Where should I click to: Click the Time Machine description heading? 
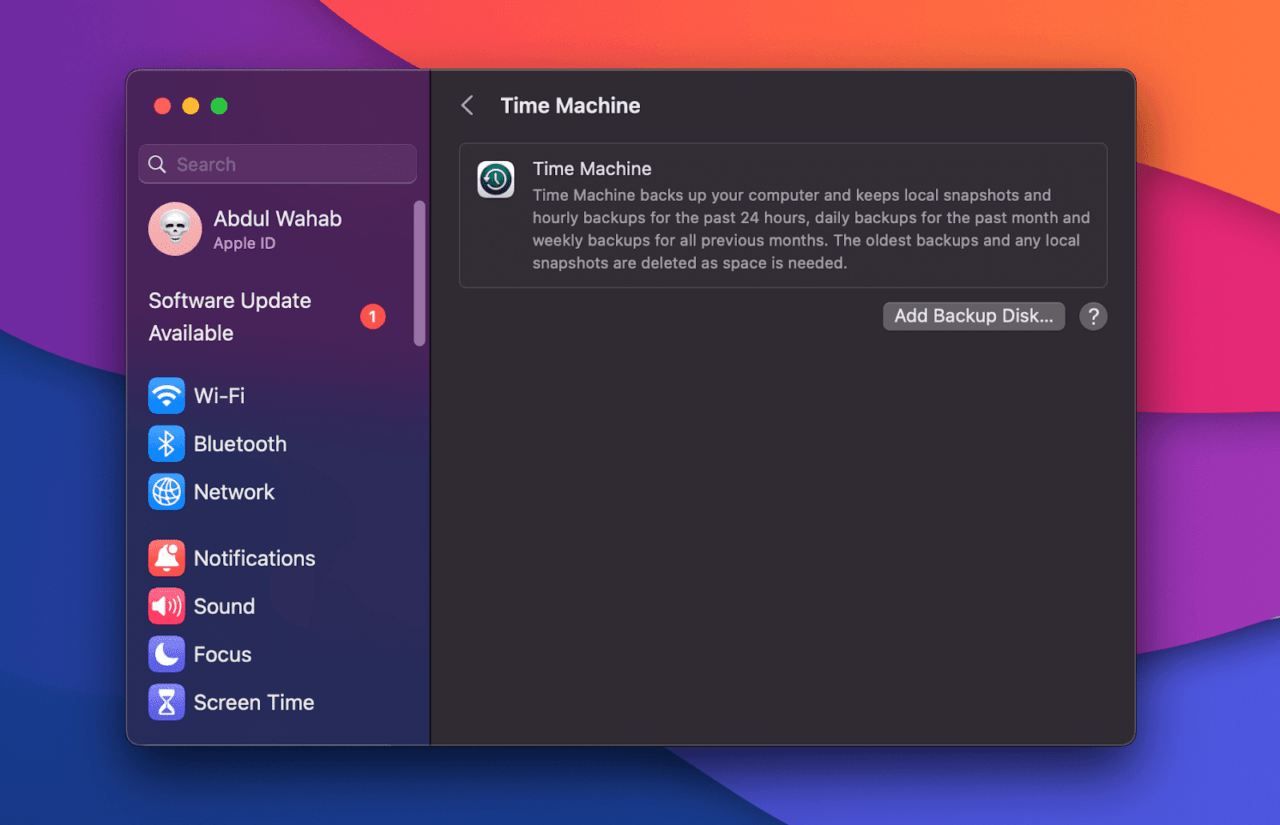592,169
